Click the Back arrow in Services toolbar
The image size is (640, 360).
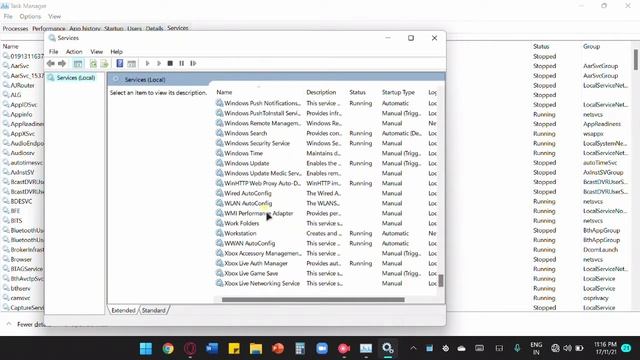tap(51, 63)
